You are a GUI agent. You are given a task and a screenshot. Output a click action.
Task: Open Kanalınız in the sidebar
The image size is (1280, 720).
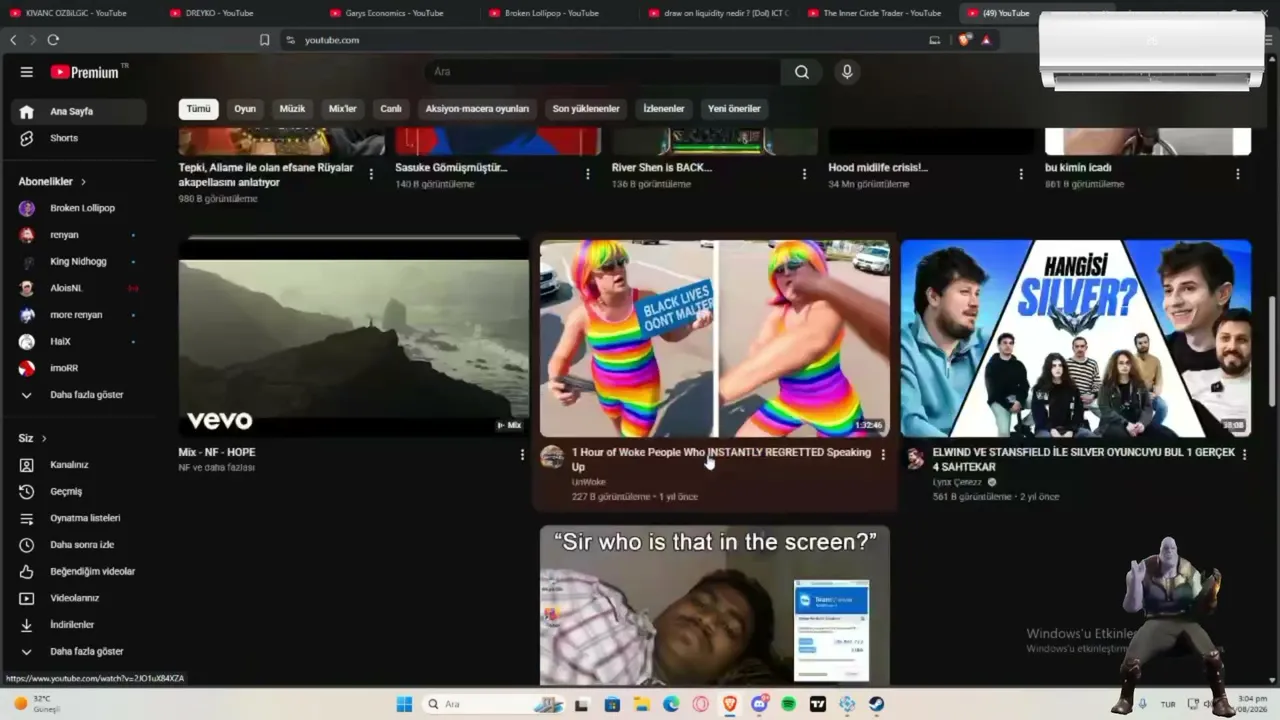point(79,465)
